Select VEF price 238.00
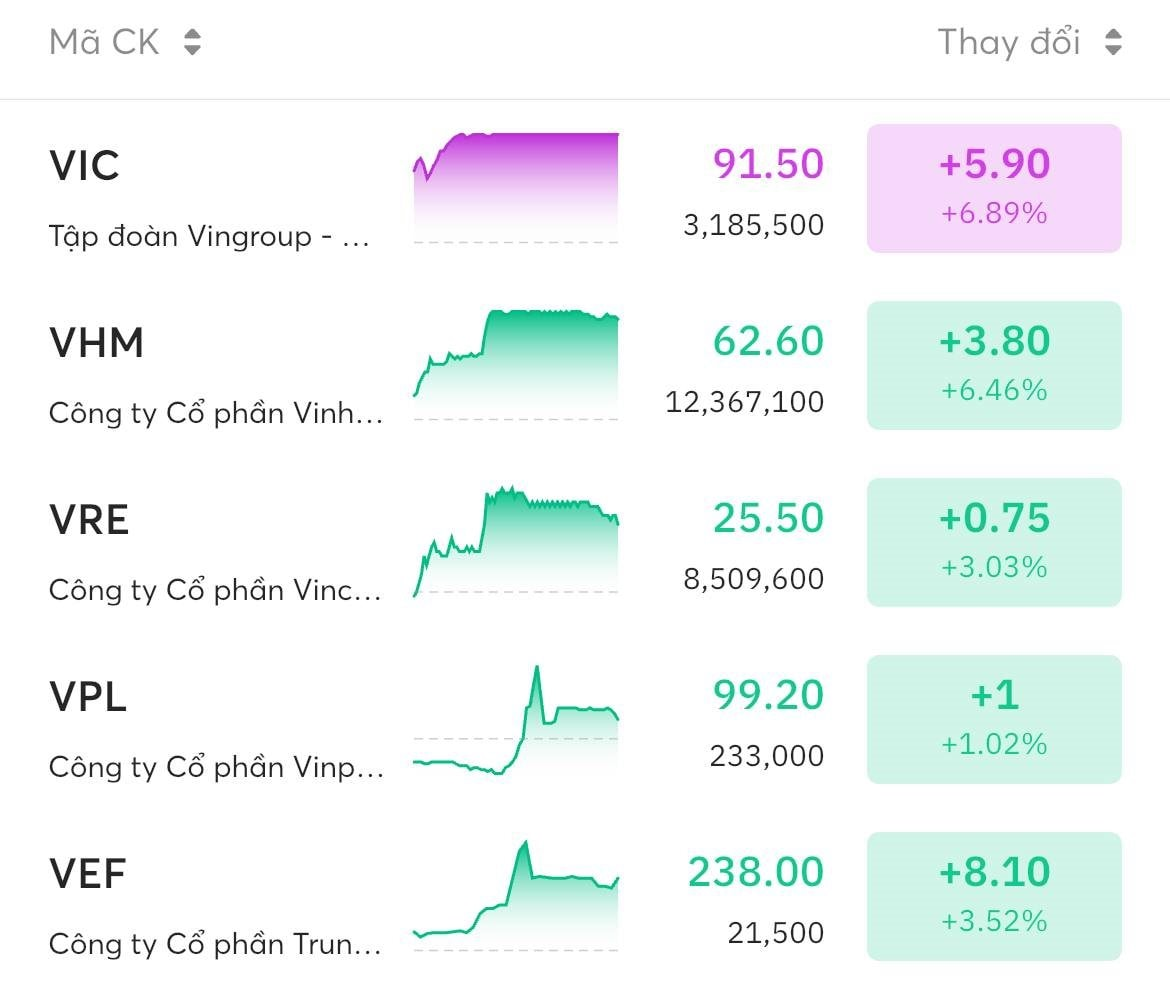 click(x=755, y=872)
